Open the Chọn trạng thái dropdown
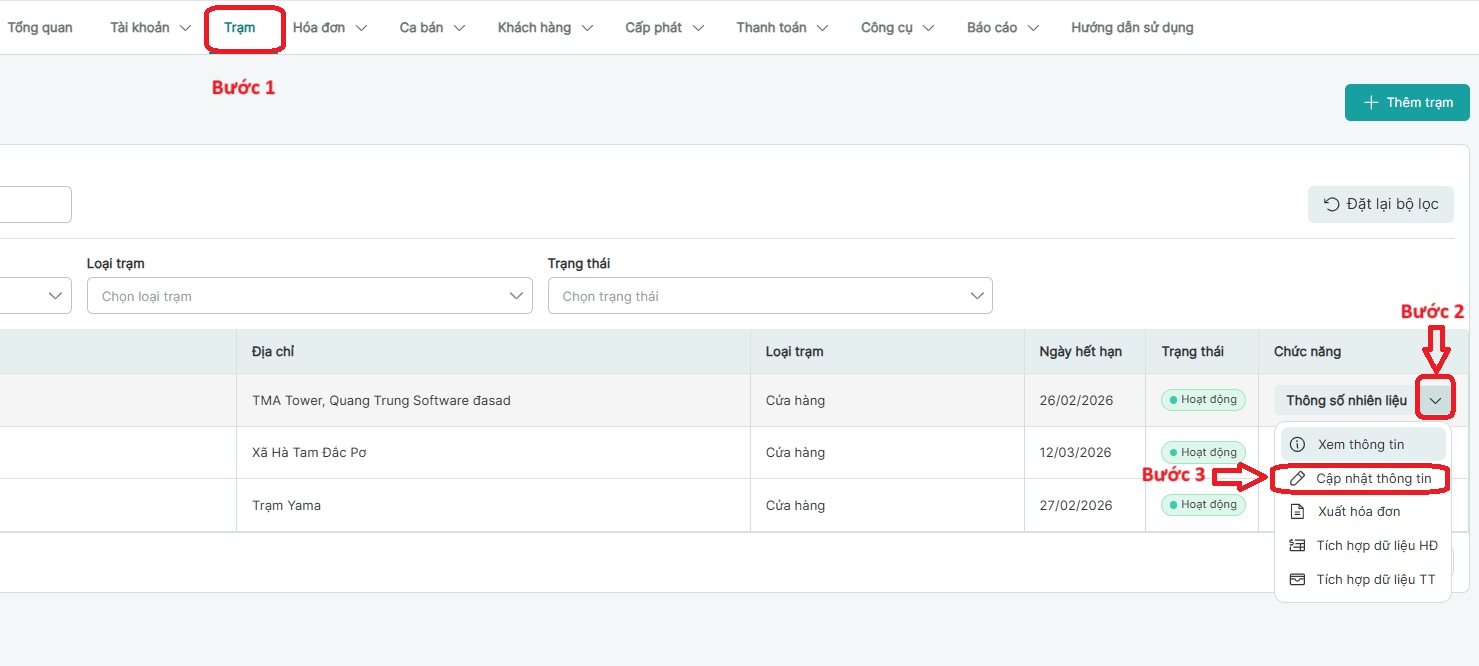This screenshot has width=1479, height=666. coord(769,296)
